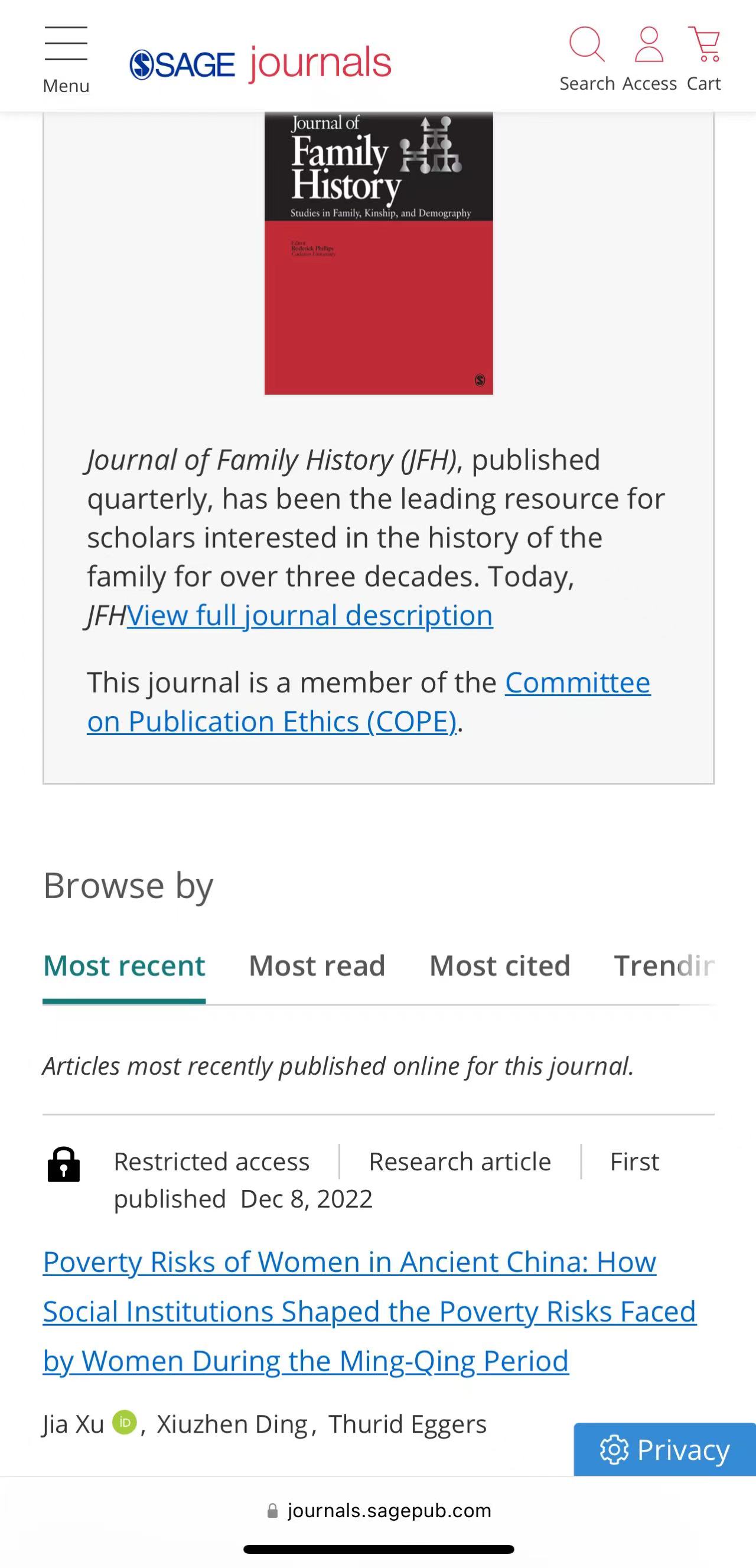This screenshot has height=1568, width=756.
Task: Switch to the Most read tab
Action: pos(317,965)
